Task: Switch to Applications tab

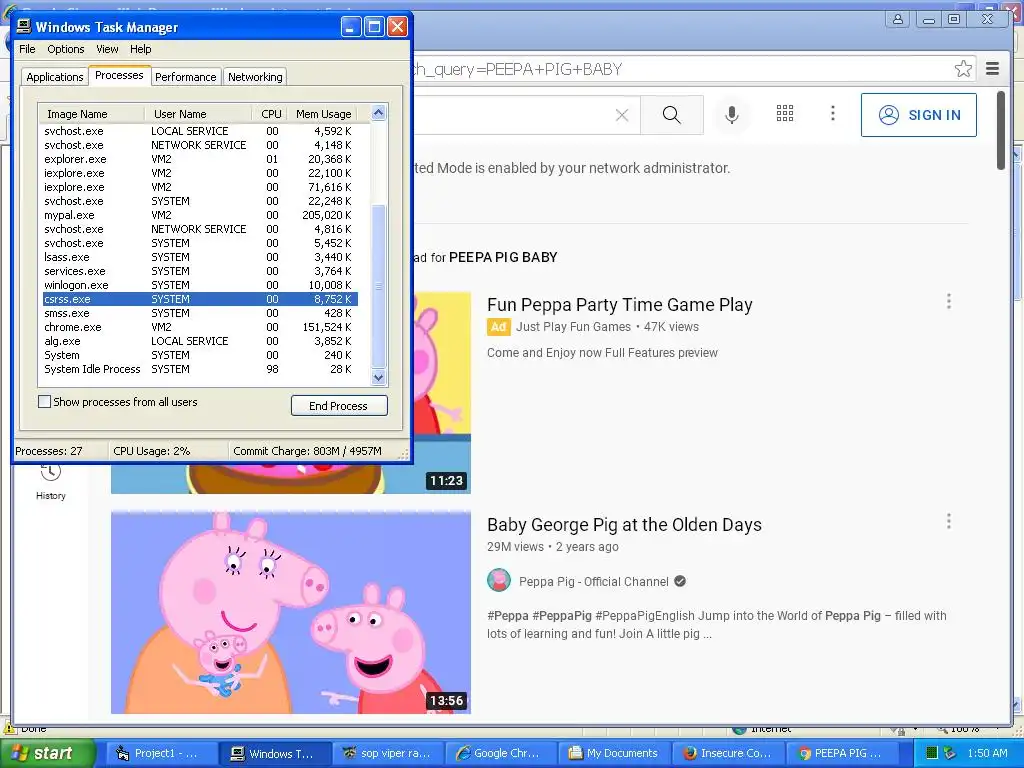Action: click(x=55, y=76)
